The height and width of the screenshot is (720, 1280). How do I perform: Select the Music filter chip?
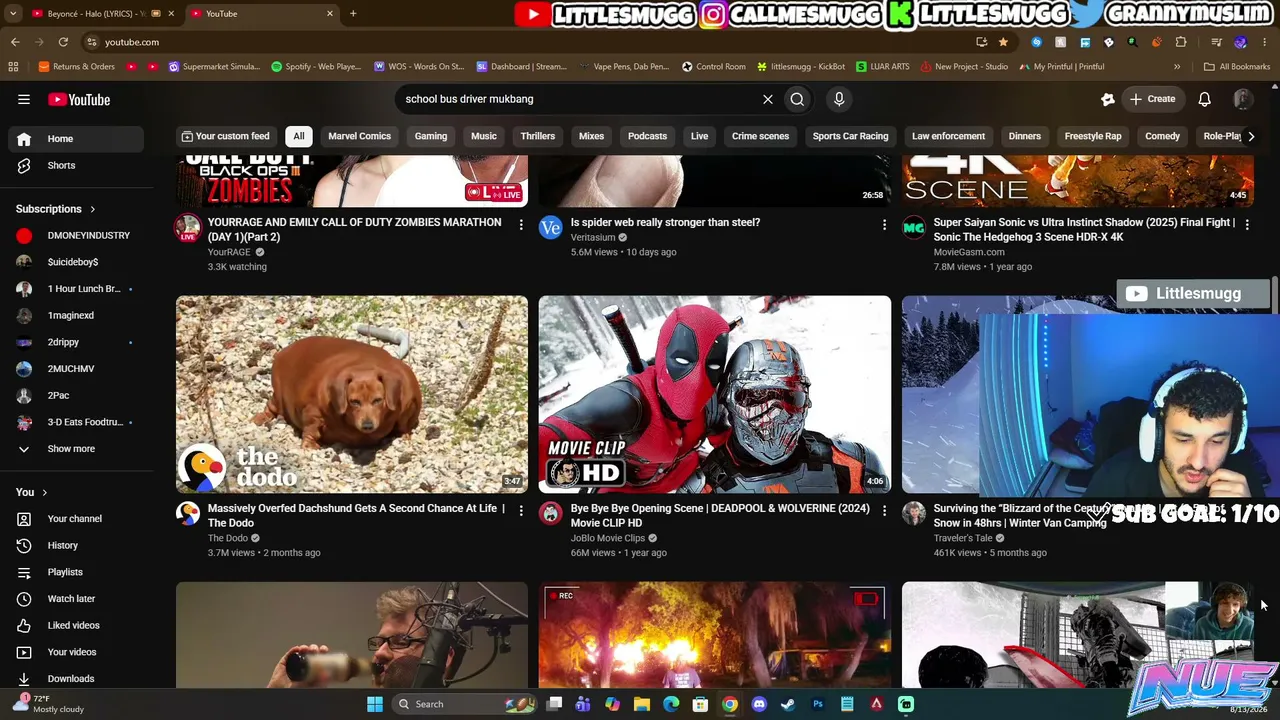[484, 136]
